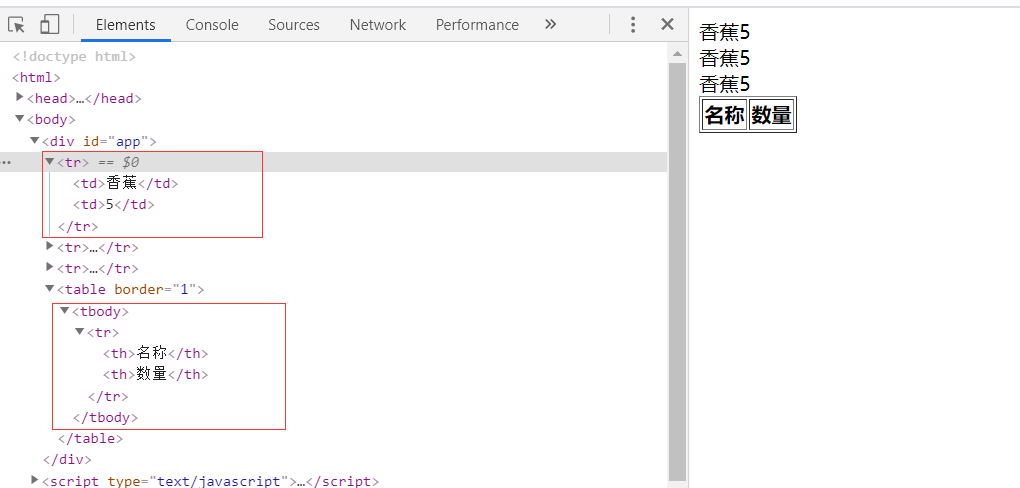Expand the third collapsed tr node
Image resolution: width=1020 pixels, height=488 pixels.
50,267
